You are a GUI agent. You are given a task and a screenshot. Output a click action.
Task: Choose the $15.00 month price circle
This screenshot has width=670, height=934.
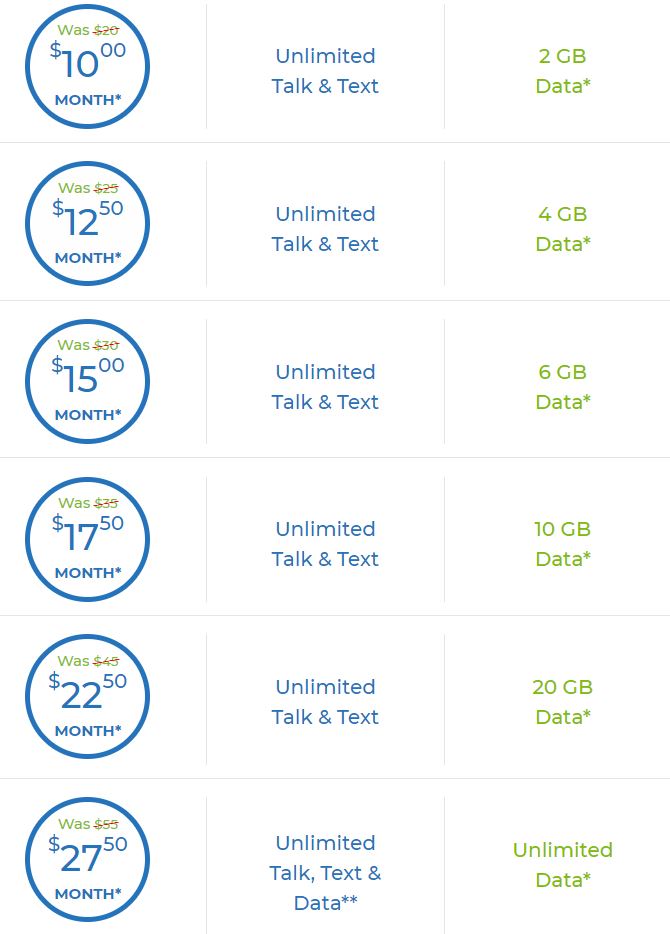(88, 381)
